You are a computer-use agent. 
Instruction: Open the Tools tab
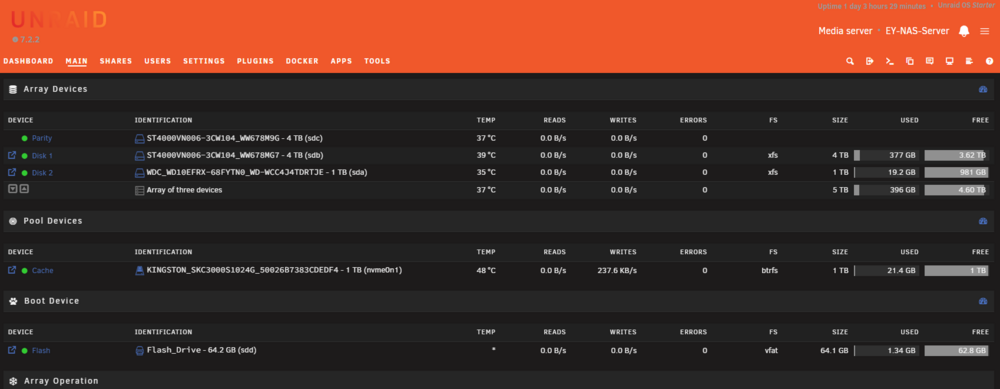point(377,61)
